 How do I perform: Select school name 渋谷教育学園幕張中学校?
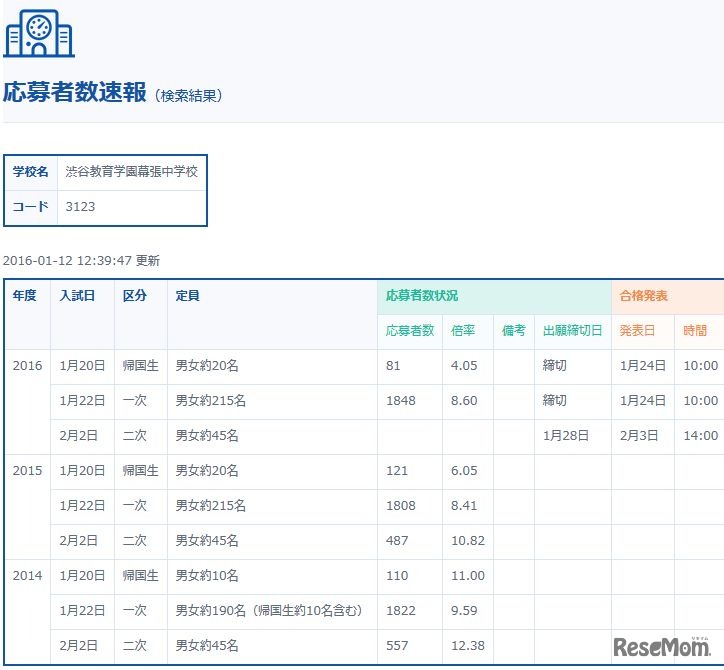132,172
